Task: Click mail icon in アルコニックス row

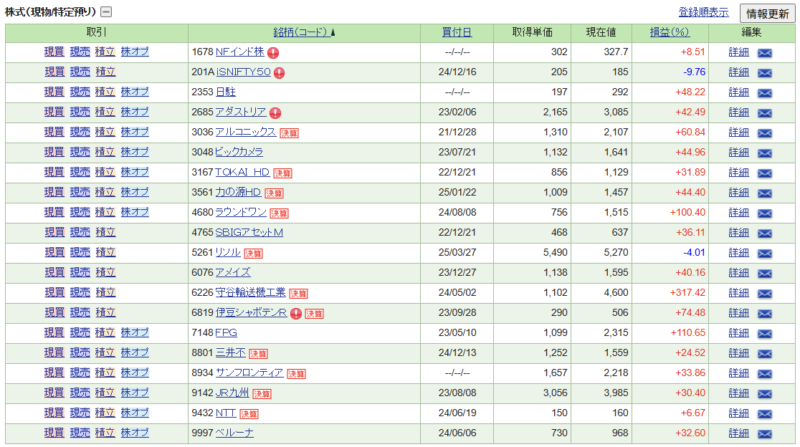Action: [x=764, y=133]
